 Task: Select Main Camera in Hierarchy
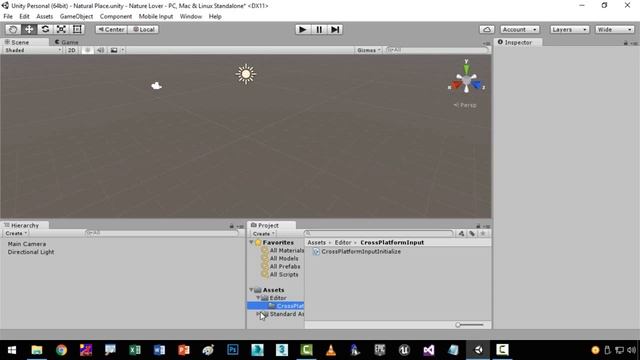(x=27, y=244)
